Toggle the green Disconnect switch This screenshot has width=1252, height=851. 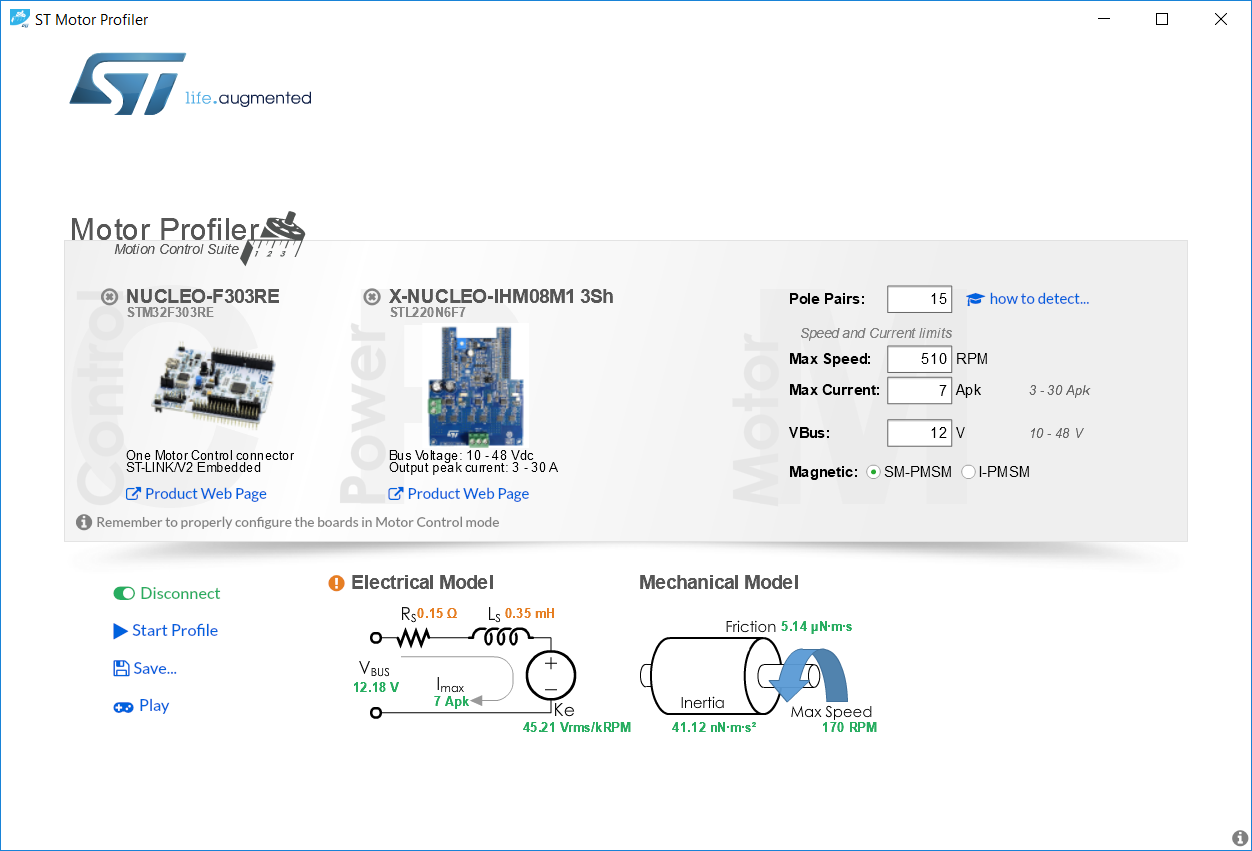point(124,594)
